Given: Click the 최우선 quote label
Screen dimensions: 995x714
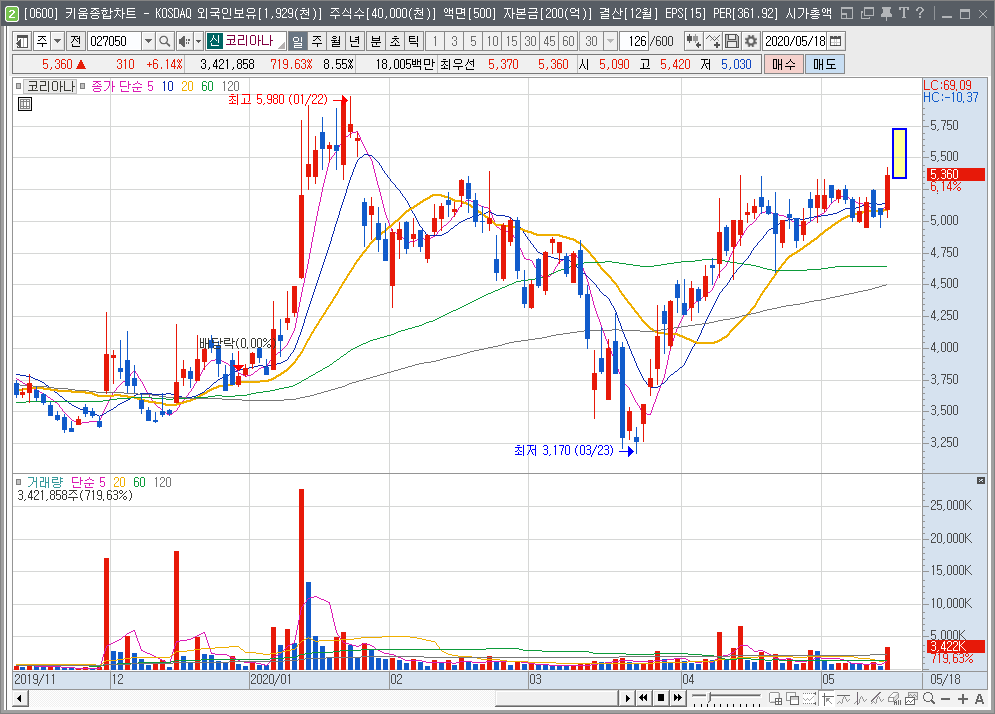Looking at the screenshot, I should (457, 64).
